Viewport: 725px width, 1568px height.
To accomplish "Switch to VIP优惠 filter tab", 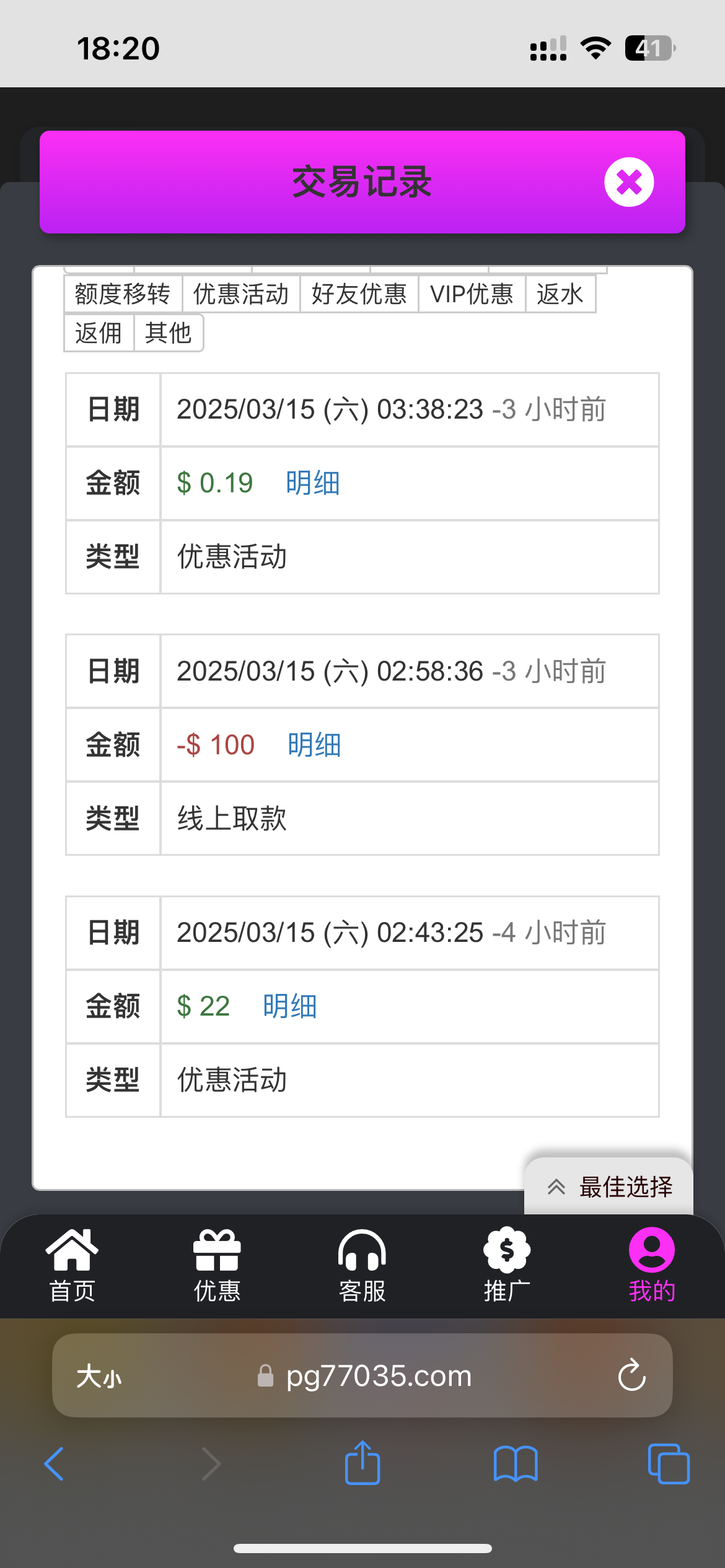I will 472,294.
